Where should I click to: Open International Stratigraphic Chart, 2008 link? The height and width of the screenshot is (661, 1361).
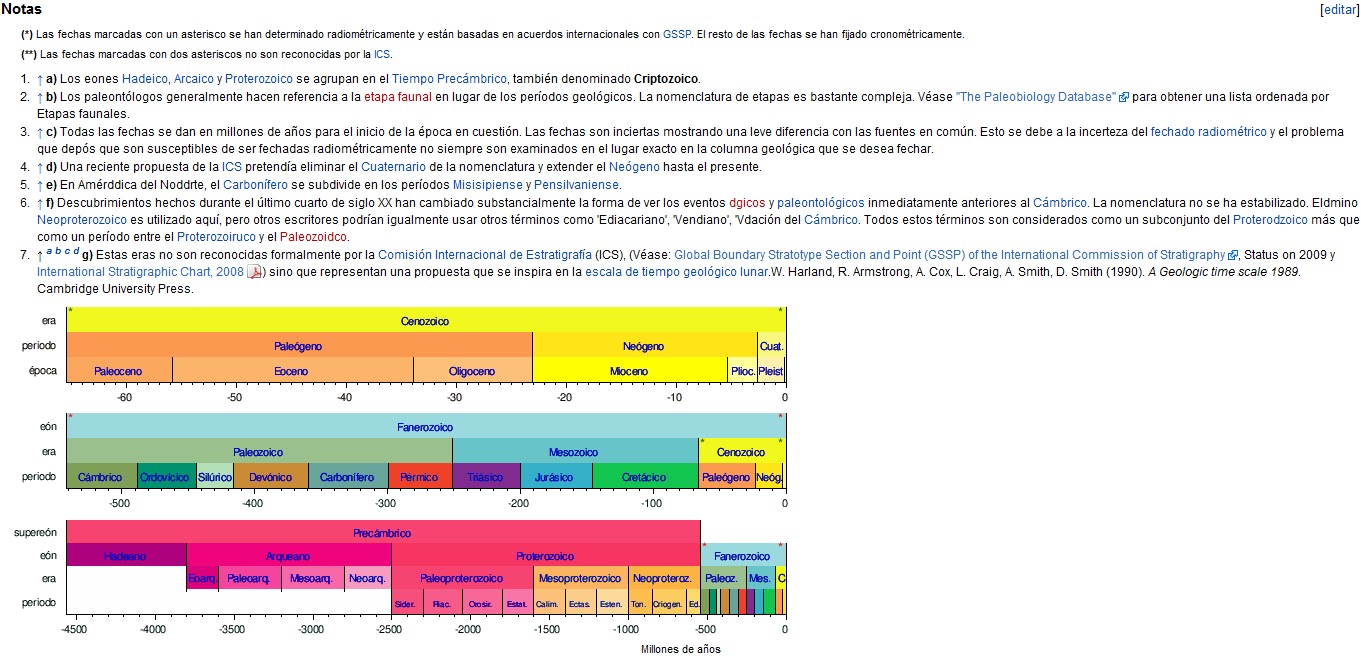[x=141, y=271]
